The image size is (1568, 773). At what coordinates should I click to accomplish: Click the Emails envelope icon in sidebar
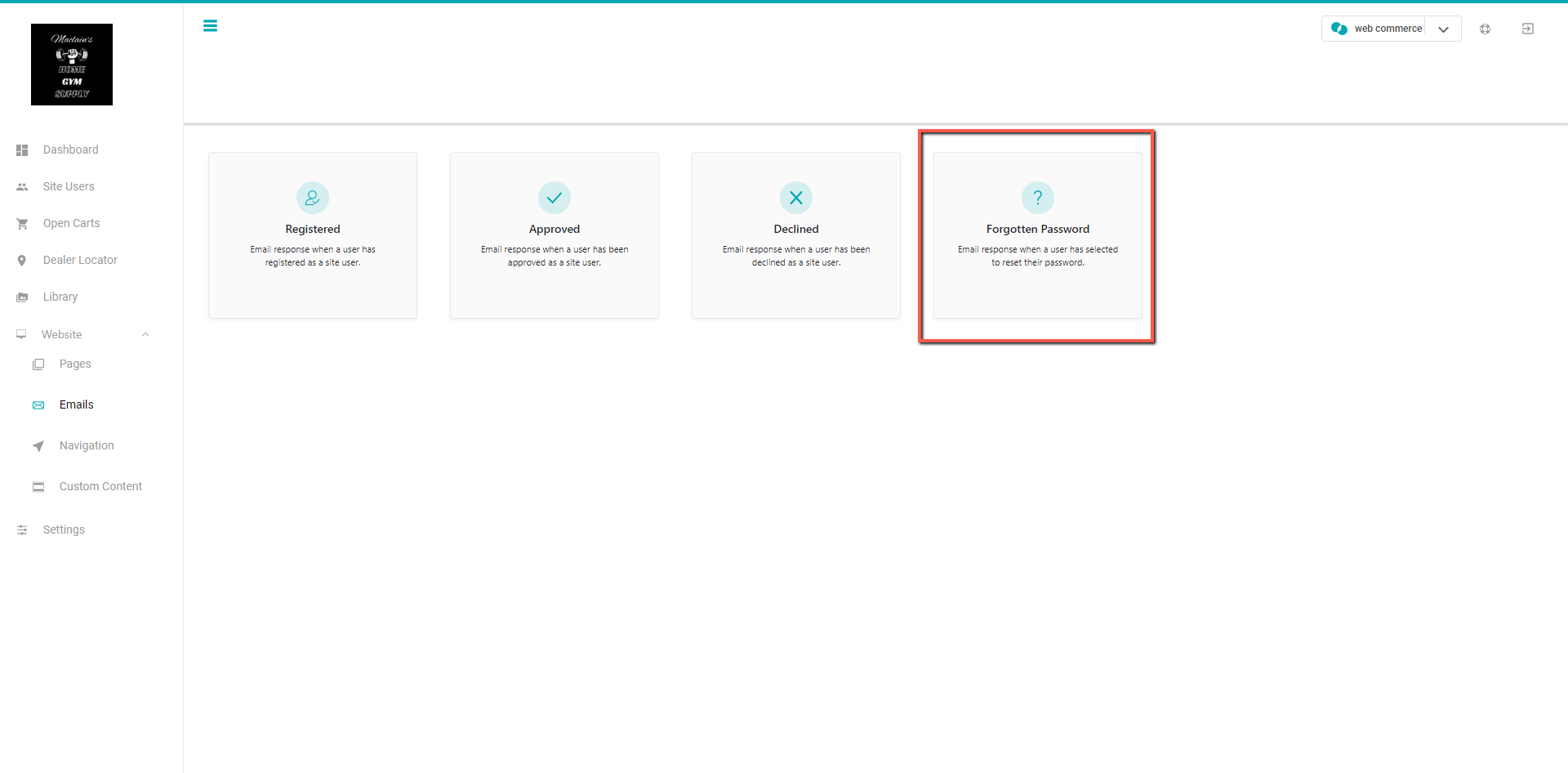coord(38,405)
